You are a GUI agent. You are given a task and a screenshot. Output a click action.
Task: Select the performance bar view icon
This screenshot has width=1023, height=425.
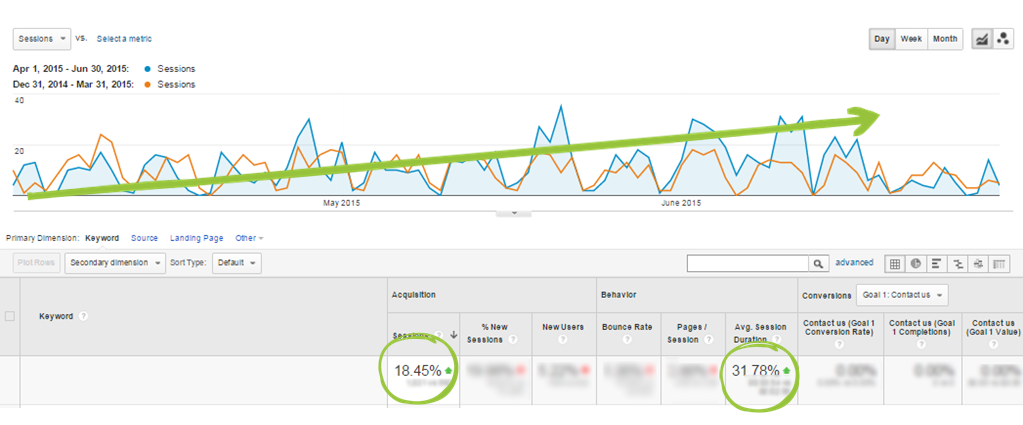934,263
